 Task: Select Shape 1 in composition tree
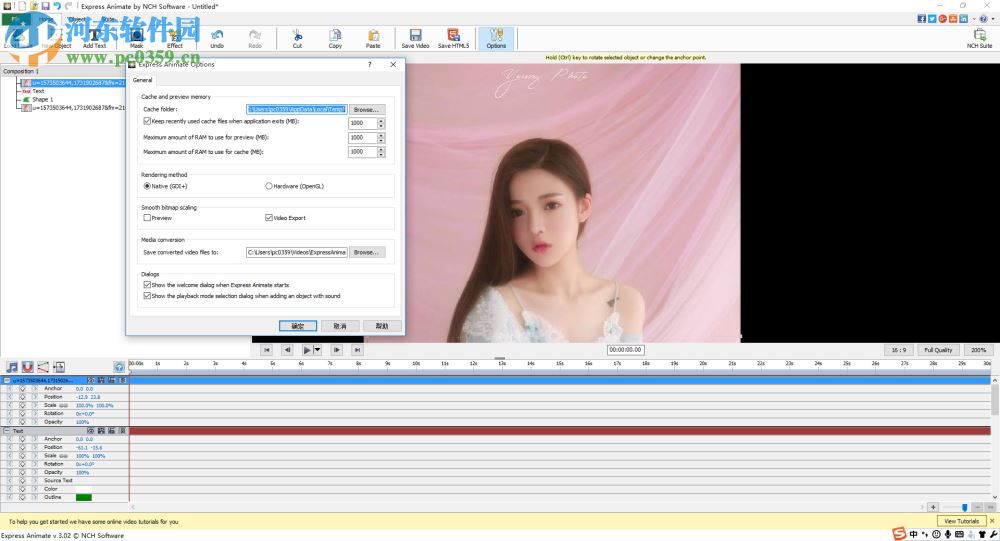tap(43, 100)
